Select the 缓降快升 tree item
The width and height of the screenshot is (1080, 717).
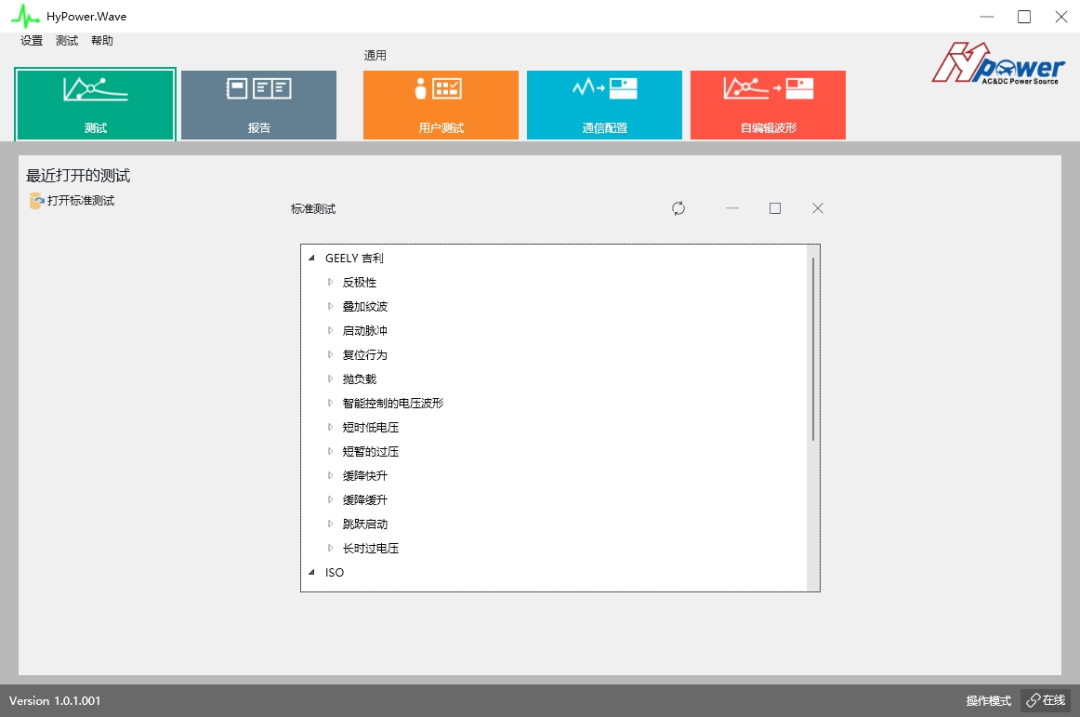pyautogui.click(x=365, y=475)
